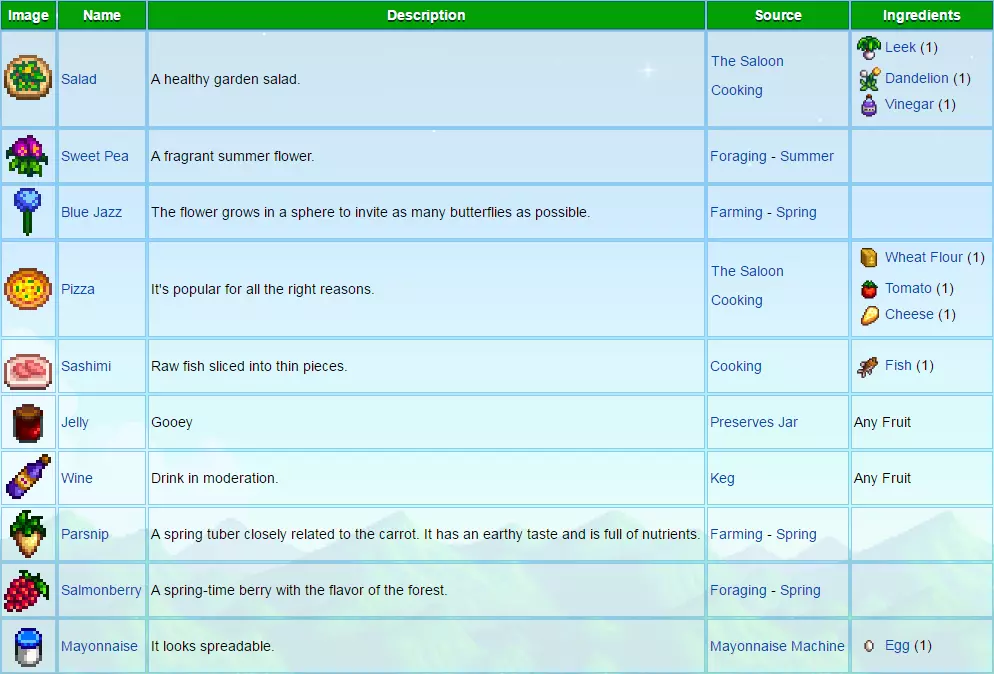Click 'Raw fish sliced into thin pieces.' text
The image size is (994, 674).
[x=249, y=366]
